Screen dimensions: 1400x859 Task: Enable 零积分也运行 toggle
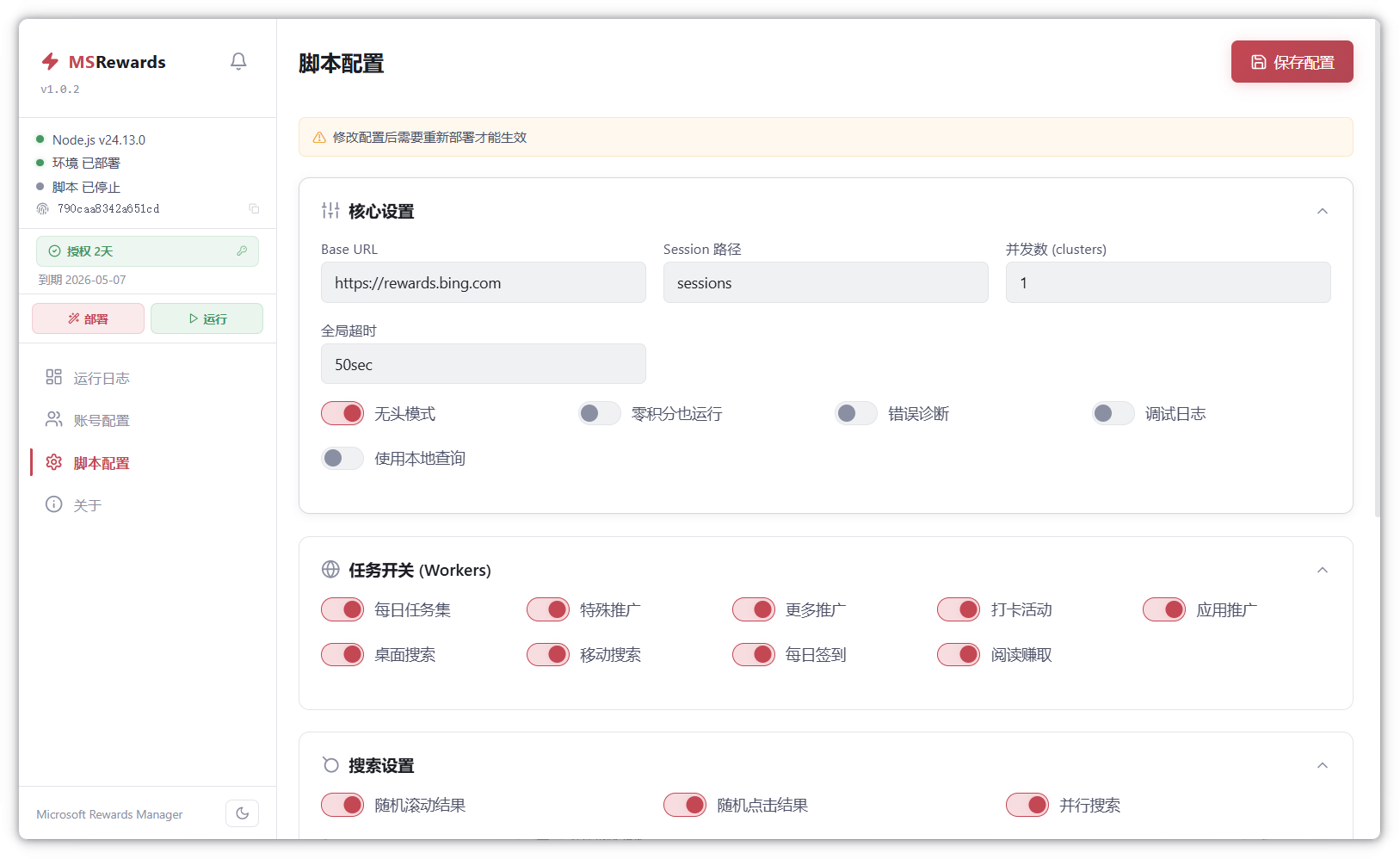(600, 413)
